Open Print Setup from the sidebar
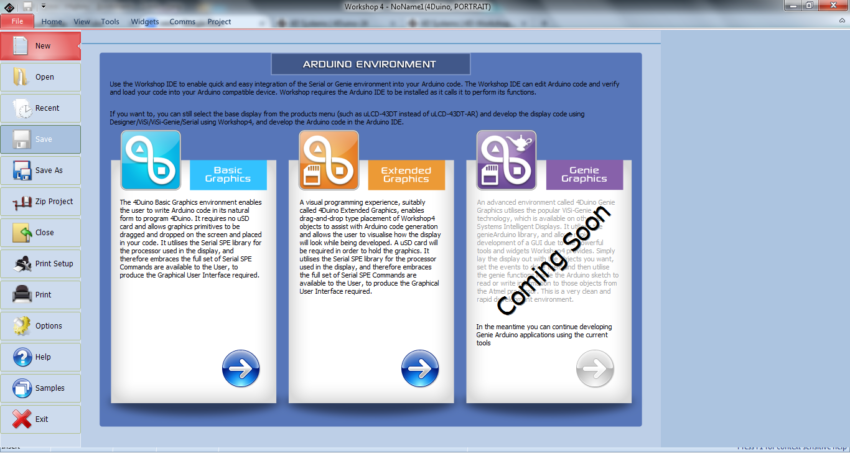The image size is (850, 453). [41, 264]
